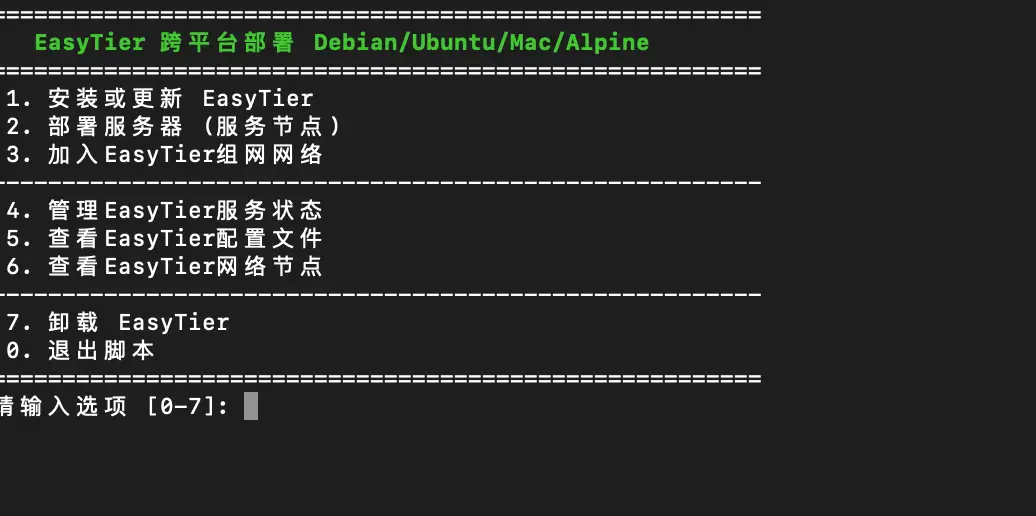This screenshot has width=1036, height=516.
Task: Click the gray terminal cursor block
Action: pos(251,406)
